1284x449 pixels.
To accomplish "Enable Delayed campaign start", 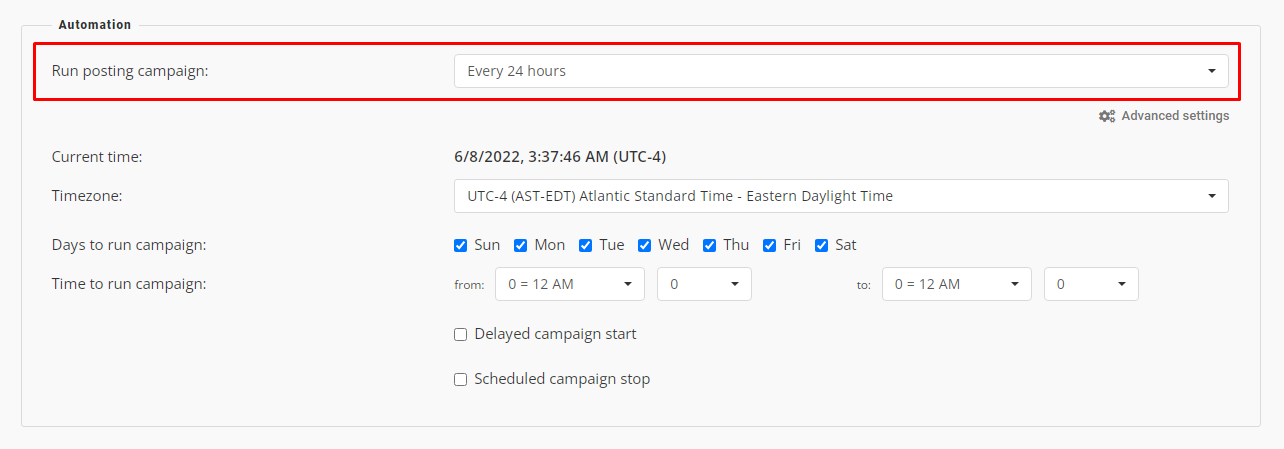I will click(461, 335).
